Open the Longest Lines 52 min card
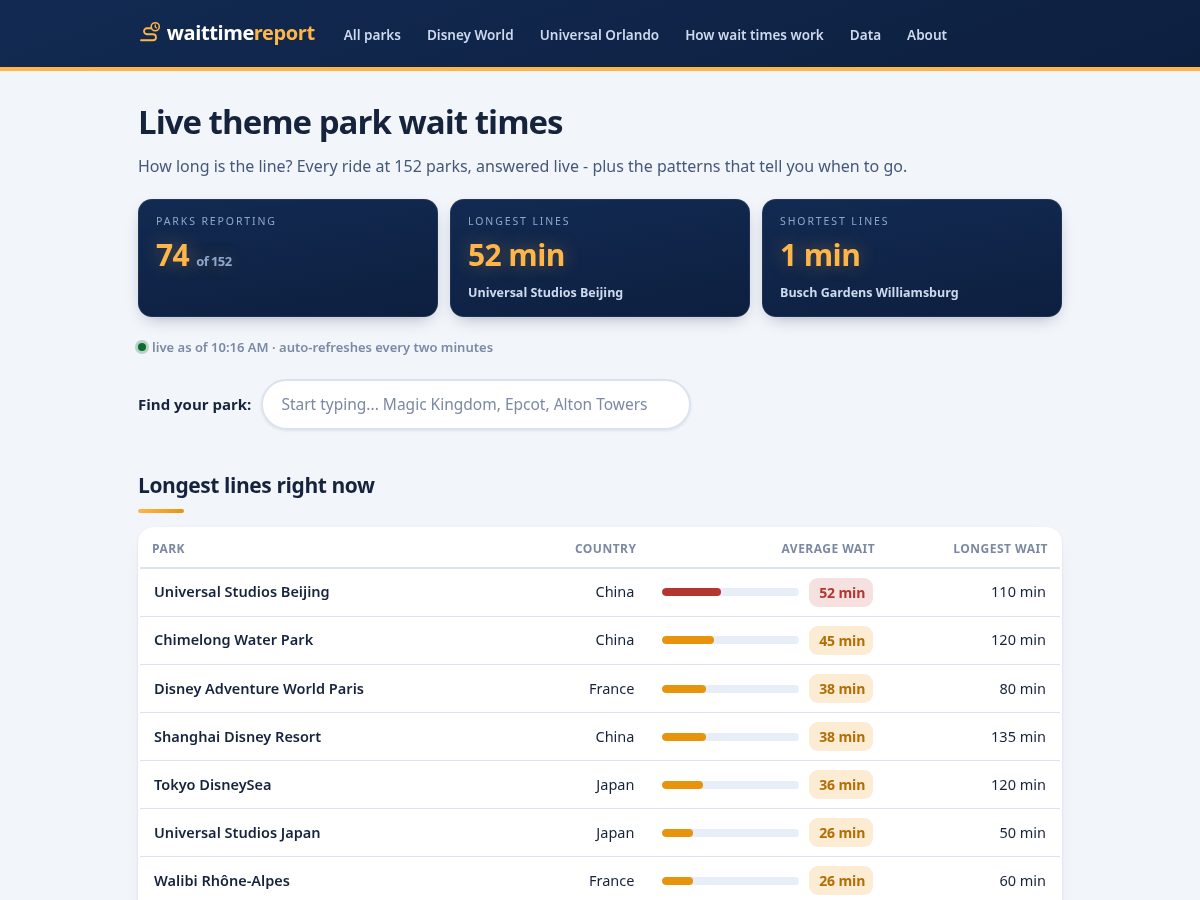1200x900 pixels. [x=600, y=258]
